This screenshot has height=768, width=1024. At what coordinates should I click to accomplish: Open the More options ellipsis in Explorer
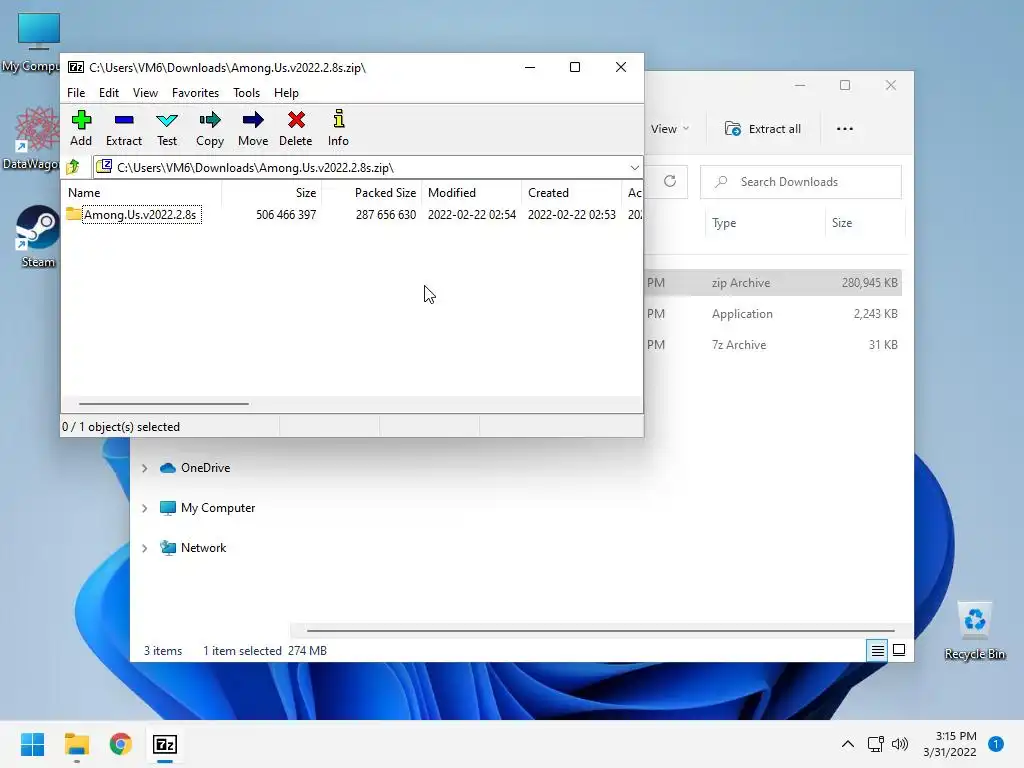pyautogui.click(x=844, y=129)
